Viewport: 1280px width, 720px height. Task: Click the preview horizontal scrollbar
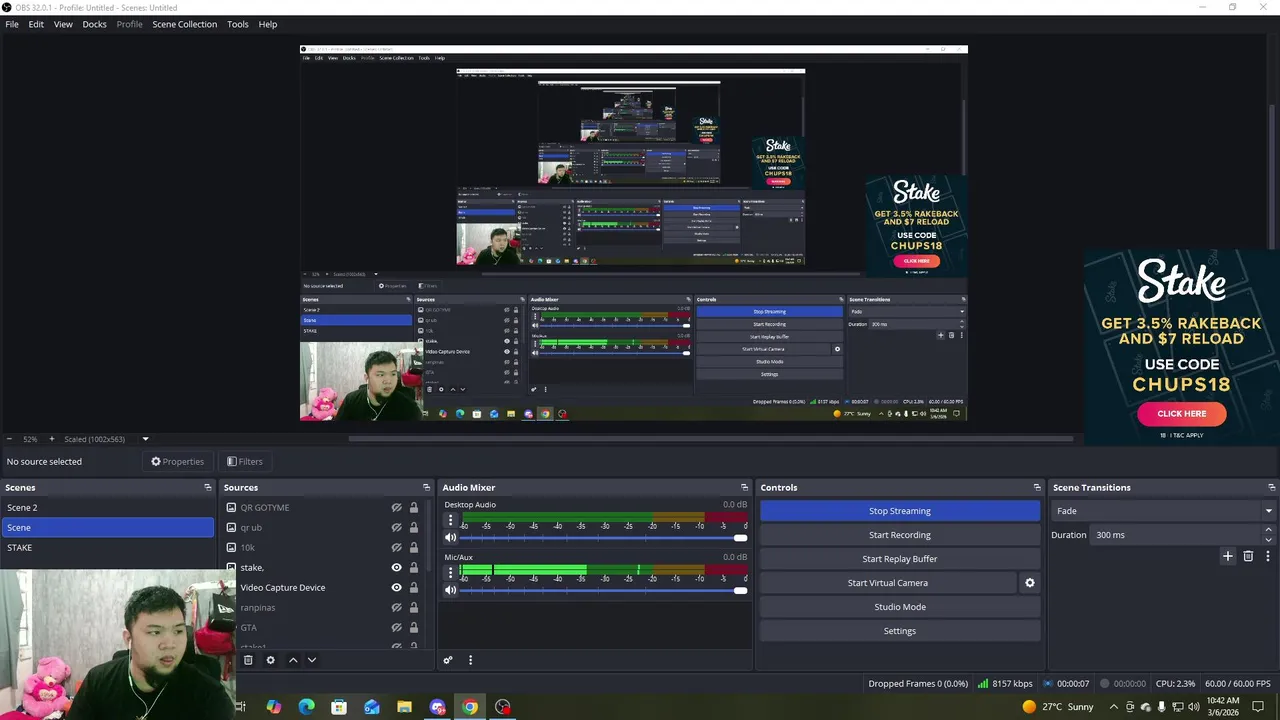coord(710,439)
